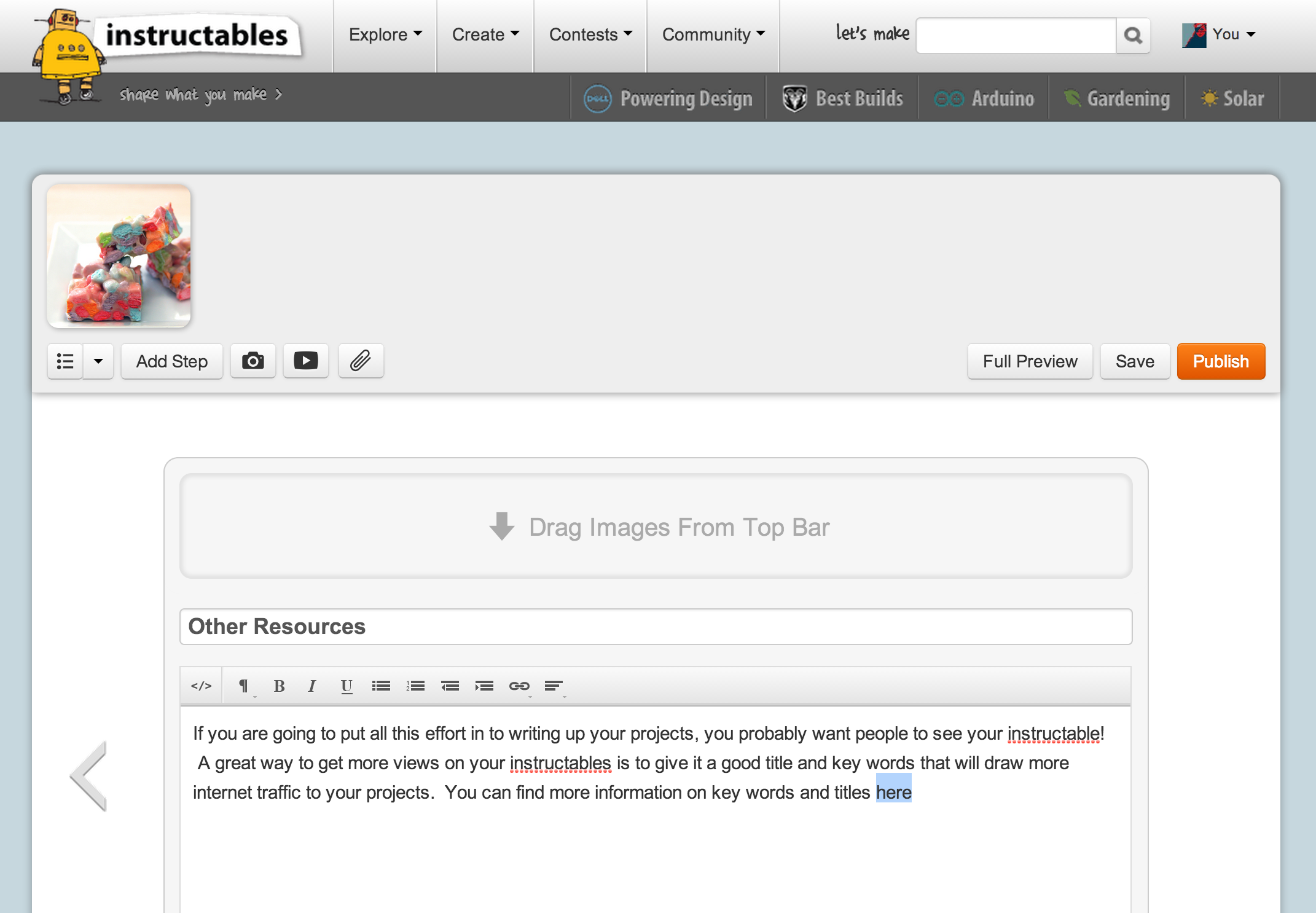Image resolution: width=1316 pixels, height=913 pixels.
Task: Click the Full Preview button
Action: tap(1030, 361)
